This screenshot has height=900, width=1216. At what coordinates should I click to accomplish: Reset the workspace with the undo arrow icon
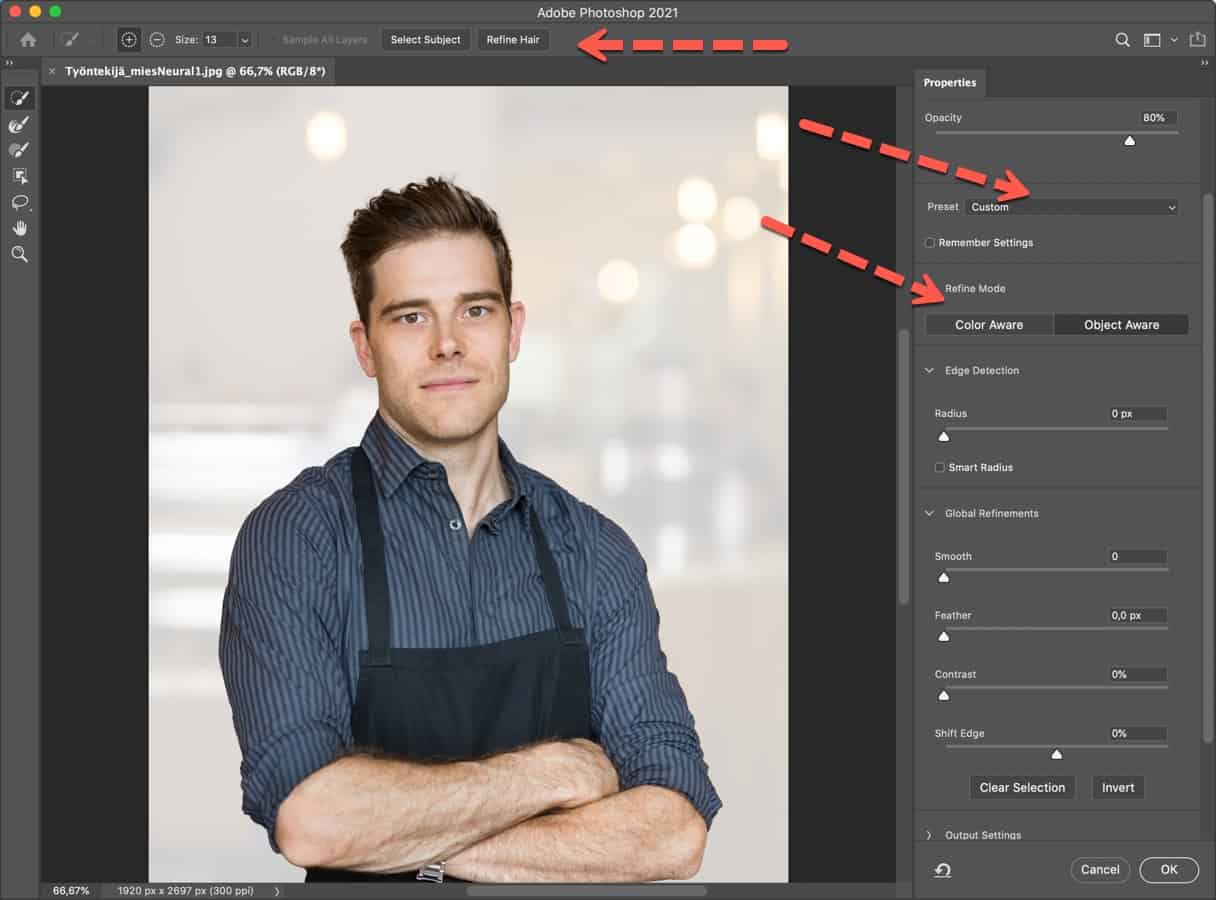click(x=943, y=870)
